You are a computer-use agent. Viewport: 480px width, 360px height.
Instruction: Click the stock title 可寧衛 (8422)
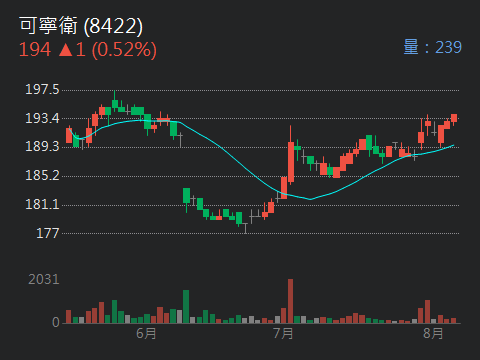tap(81, 26)
